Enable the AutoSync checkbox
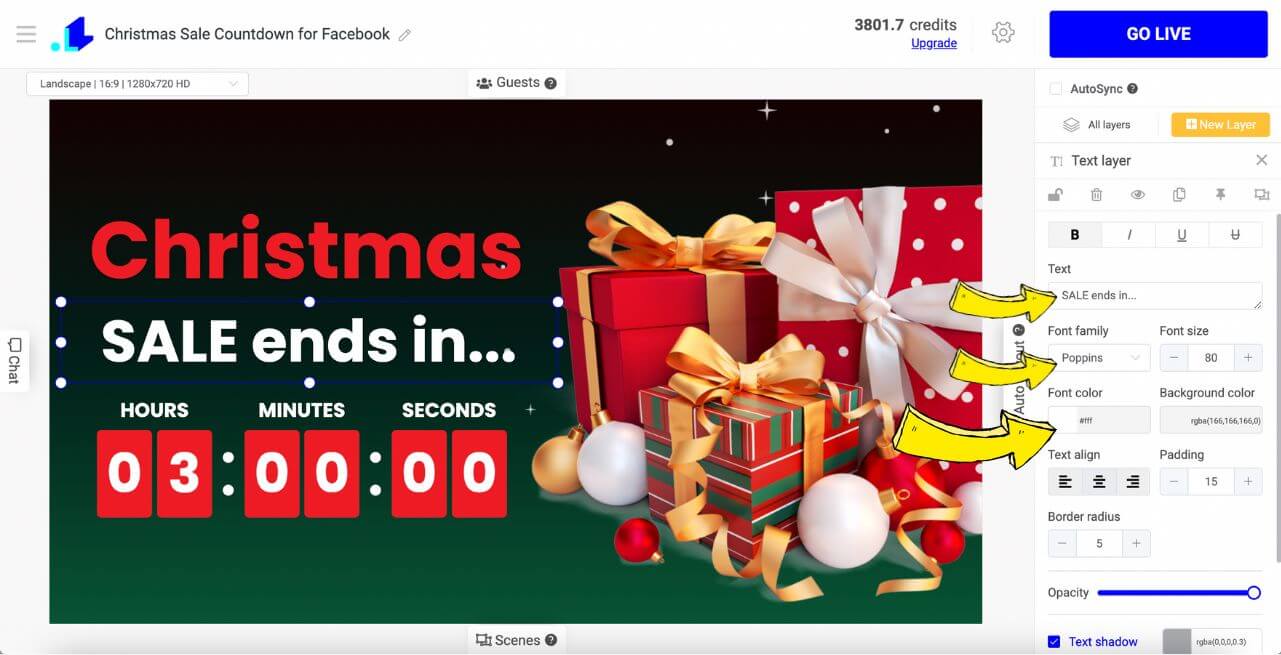Screen dimensions: 1281x655 (1055, 89)
